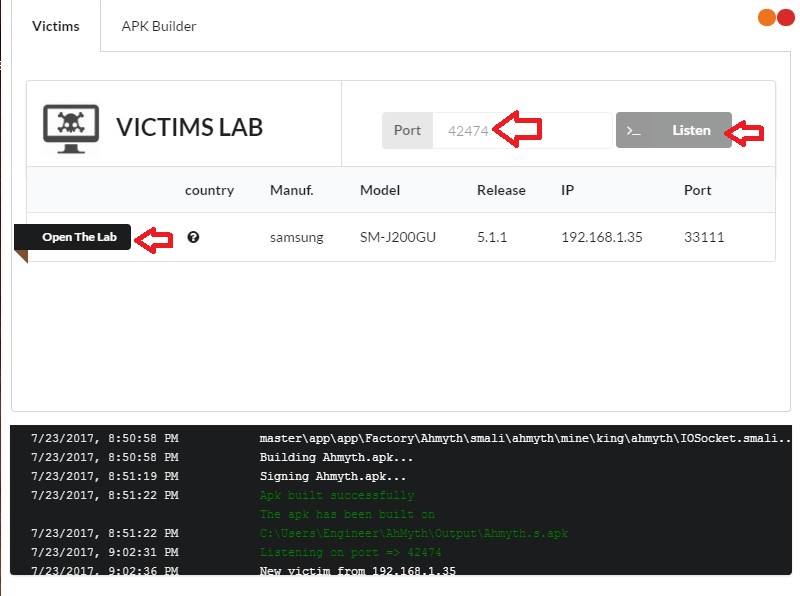Click the unknown-country help glyph on the victim row
The width and height of the screenshot is (800, 596).
(195, 237)
